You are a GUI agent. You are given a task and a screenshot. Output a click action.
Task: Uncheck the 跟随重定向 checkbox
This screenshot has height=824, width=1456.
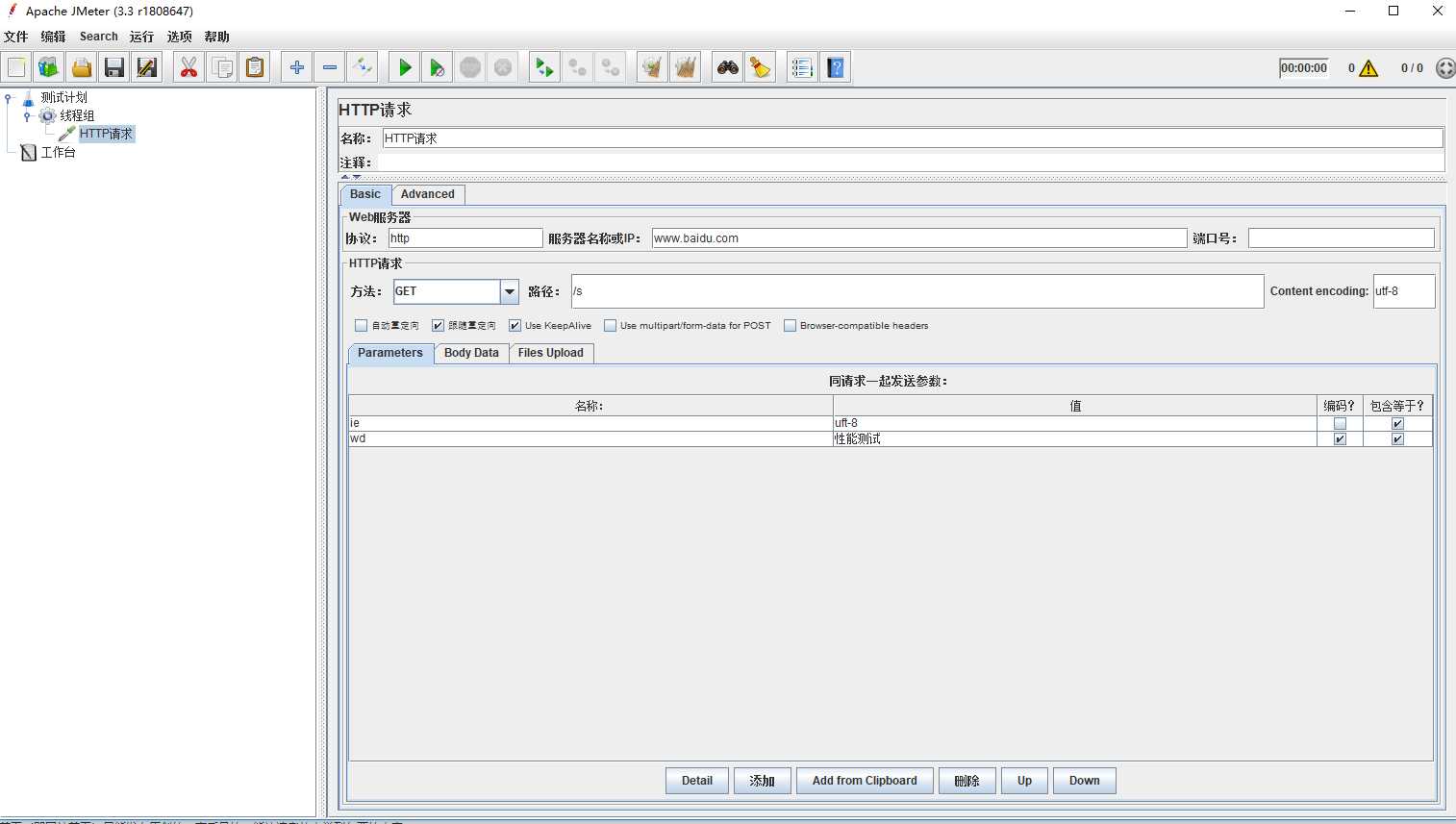(439, 326)
